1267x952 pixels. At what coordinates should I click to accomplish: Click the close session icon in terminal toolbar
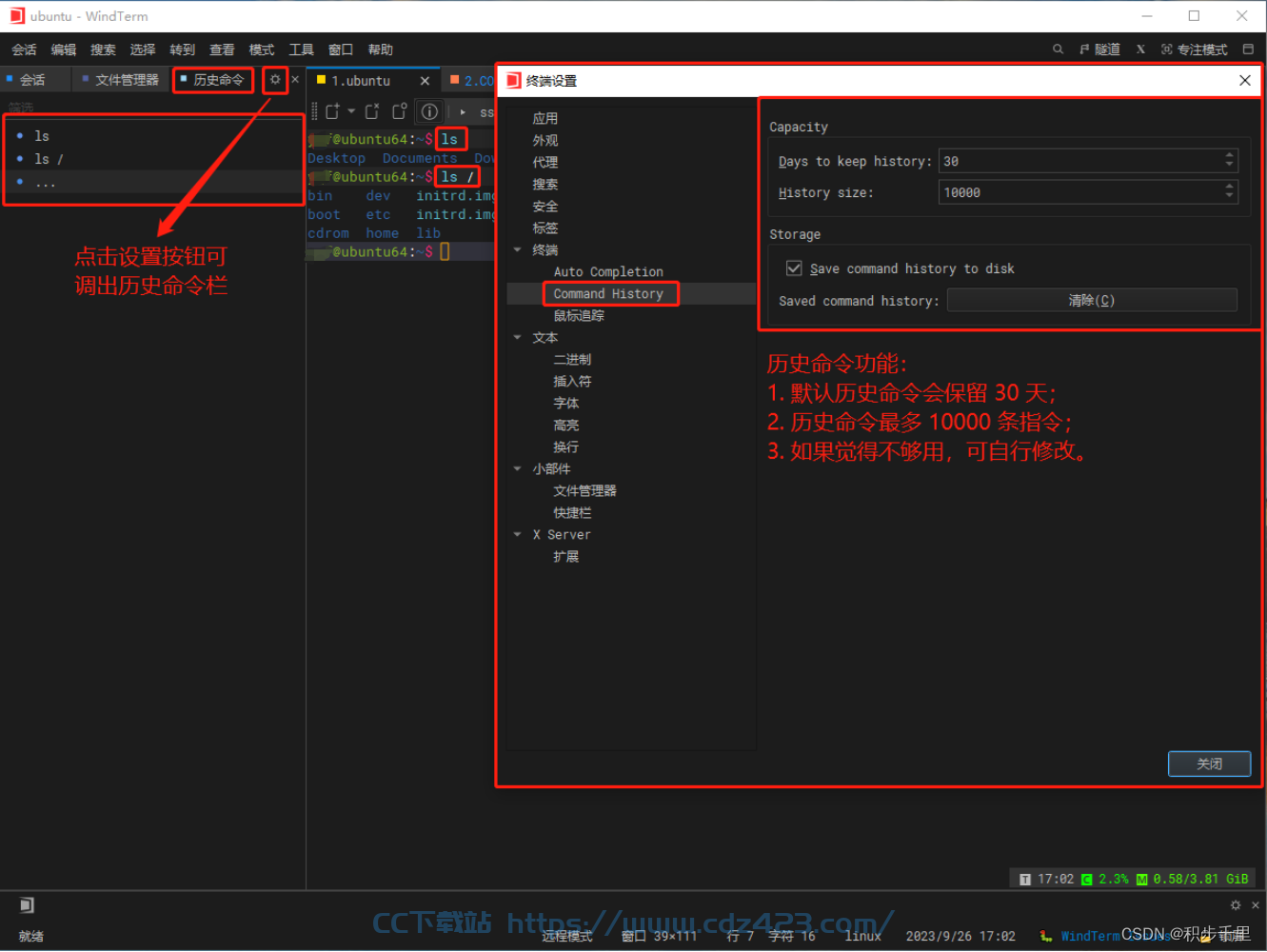click(x=372, y=111)
